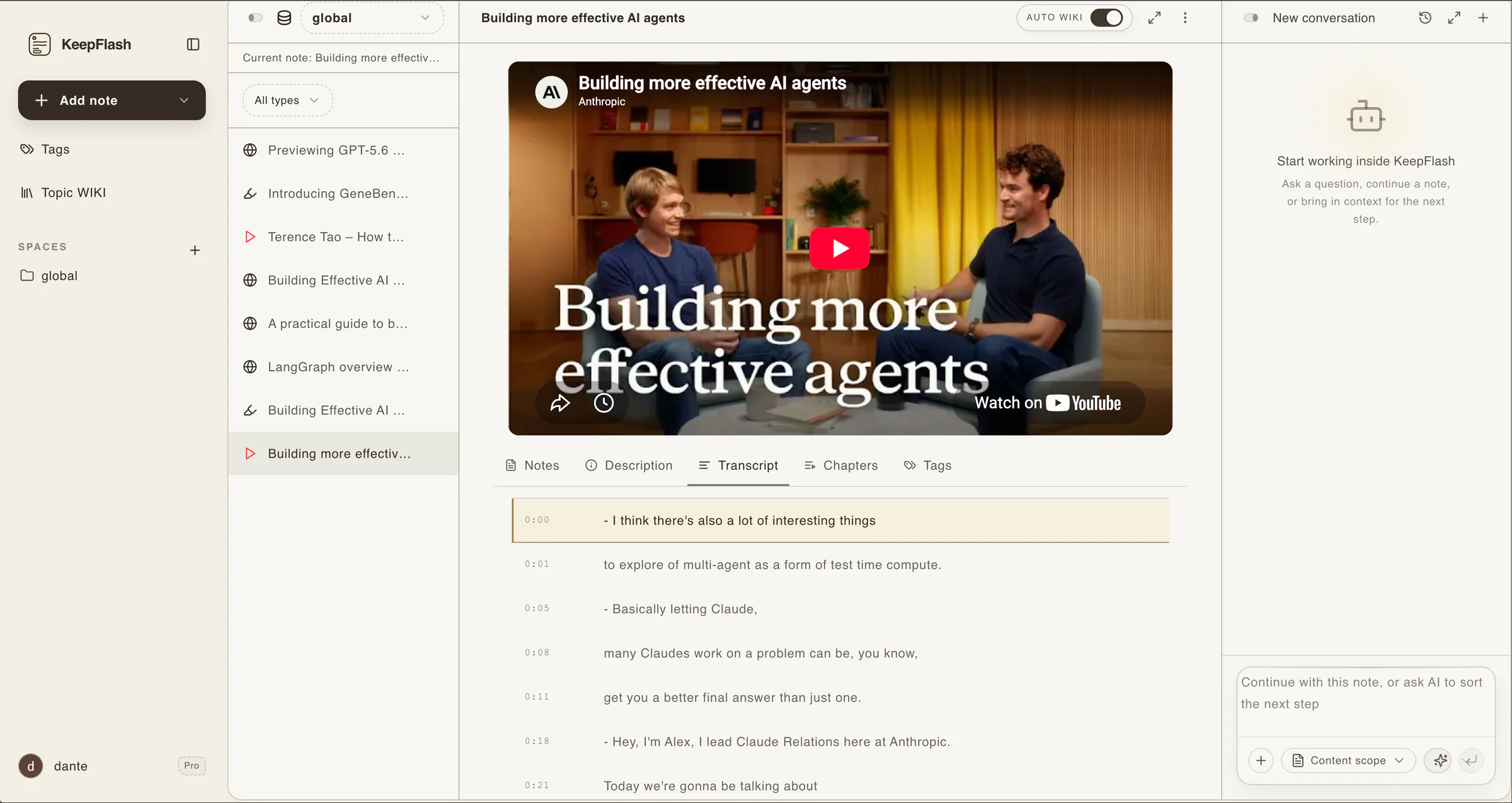Click Watch on YouTube link
Image resolution: width=1512 pixels, height=803 pixels.
click(1048, 403)
